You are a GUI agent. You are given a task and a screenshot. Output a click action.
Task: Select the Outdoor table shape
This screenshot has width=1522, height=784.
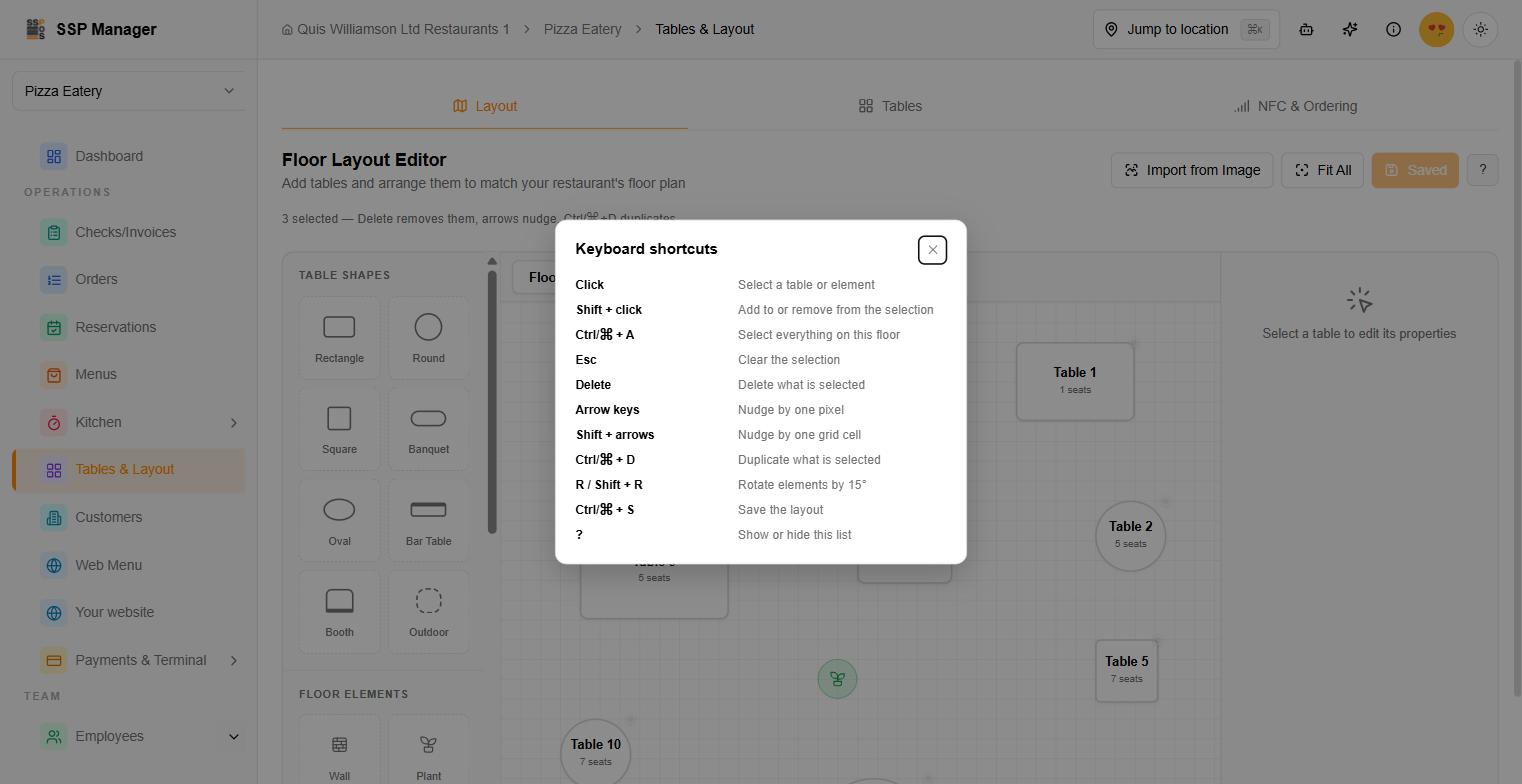coord(428,612)
